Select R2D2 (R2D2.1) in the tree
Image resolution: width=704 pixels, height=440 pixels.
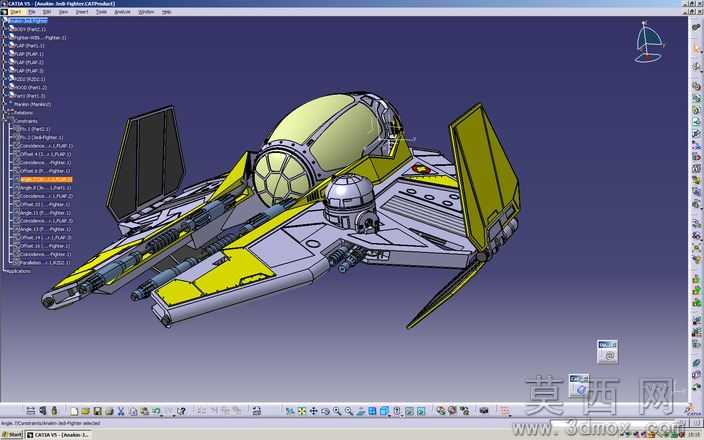pos(30,79)
